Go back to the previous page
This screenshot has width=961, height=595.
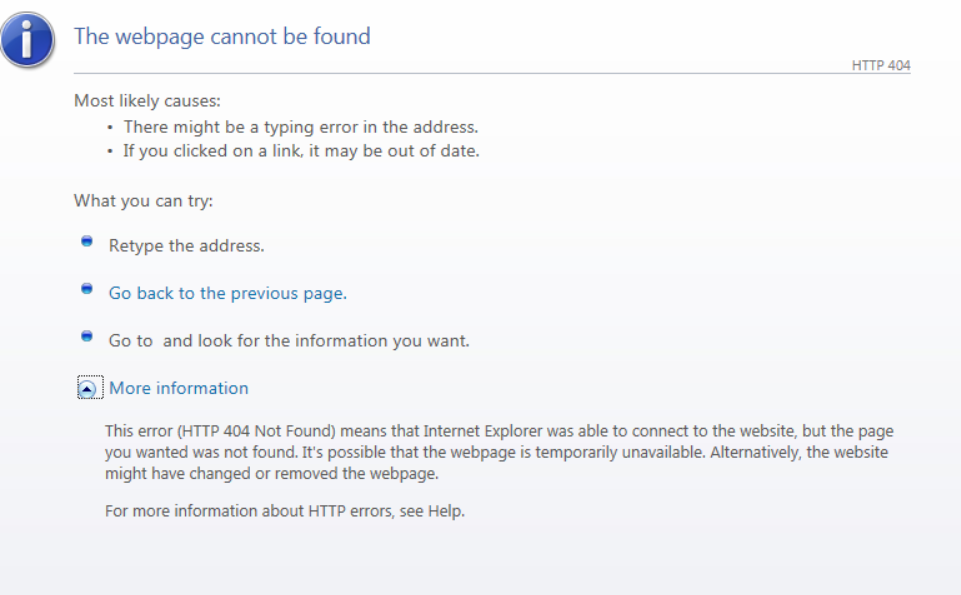pyautogui.click(x=227, y=294)
